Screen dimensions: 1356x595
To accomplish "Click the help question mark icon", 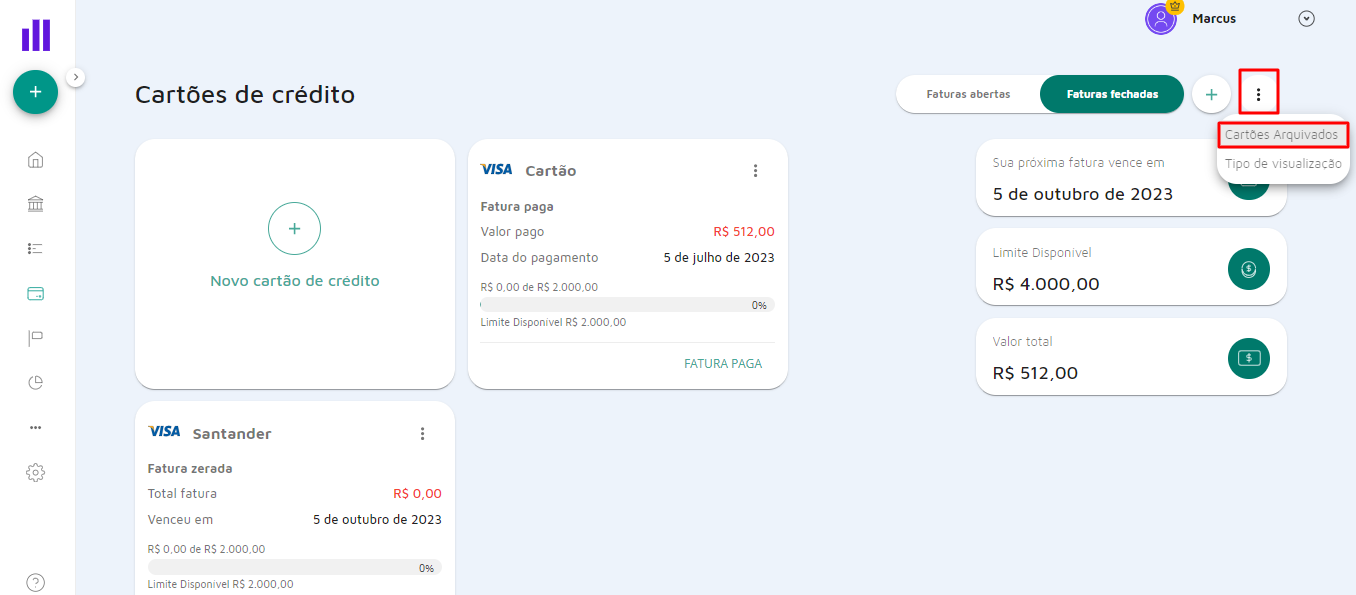I will coord(36,582).
